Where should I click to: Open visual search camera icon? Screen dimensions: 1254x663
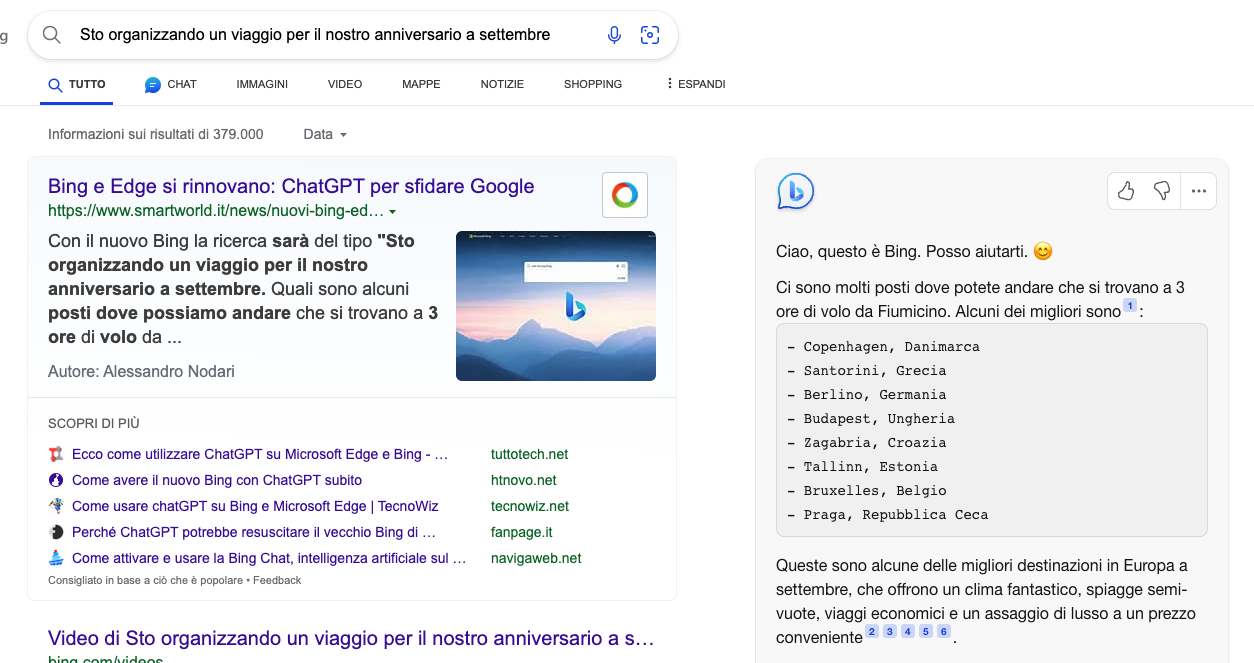(x=650, y=35)
